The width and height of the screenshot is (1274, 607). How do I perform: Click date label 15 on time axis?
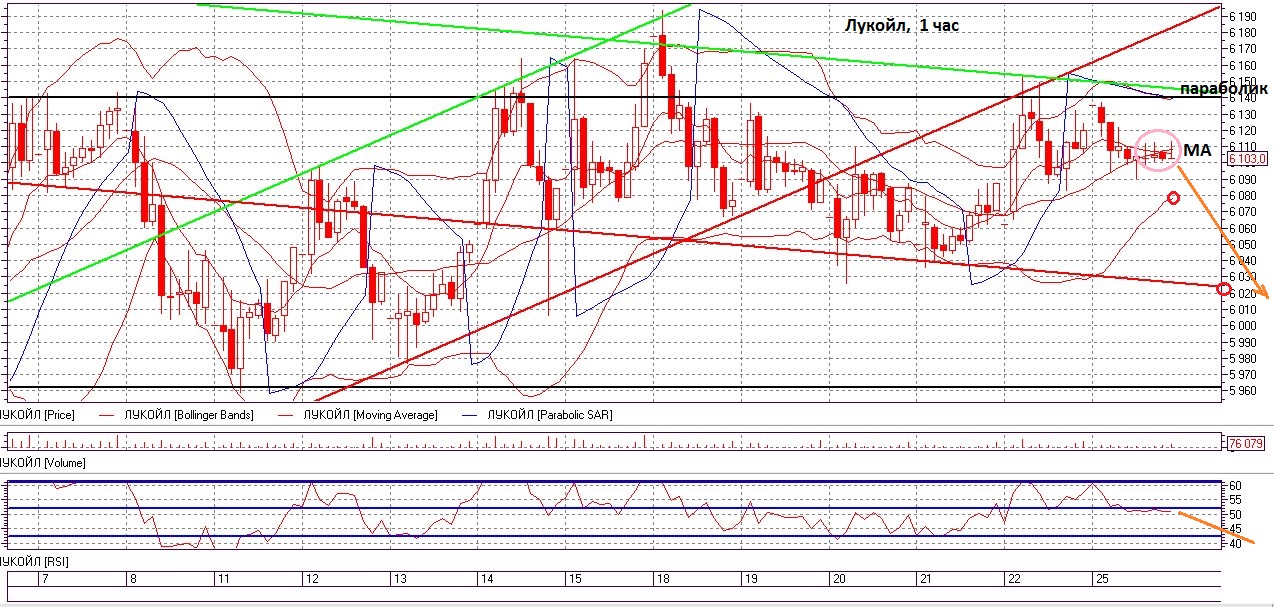pos(575,580)
